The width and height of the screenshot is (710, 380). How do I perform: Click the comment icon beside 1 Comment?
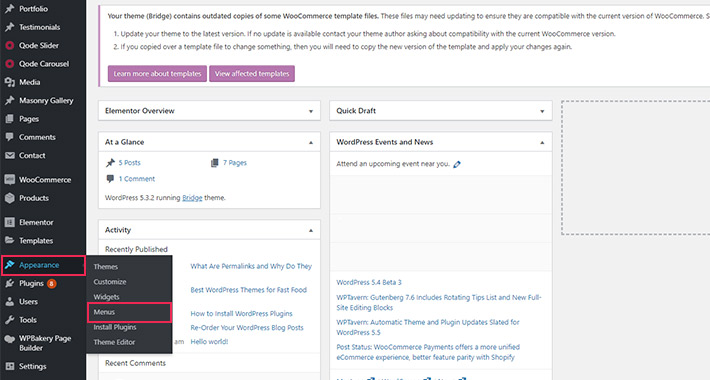point(110,178)
